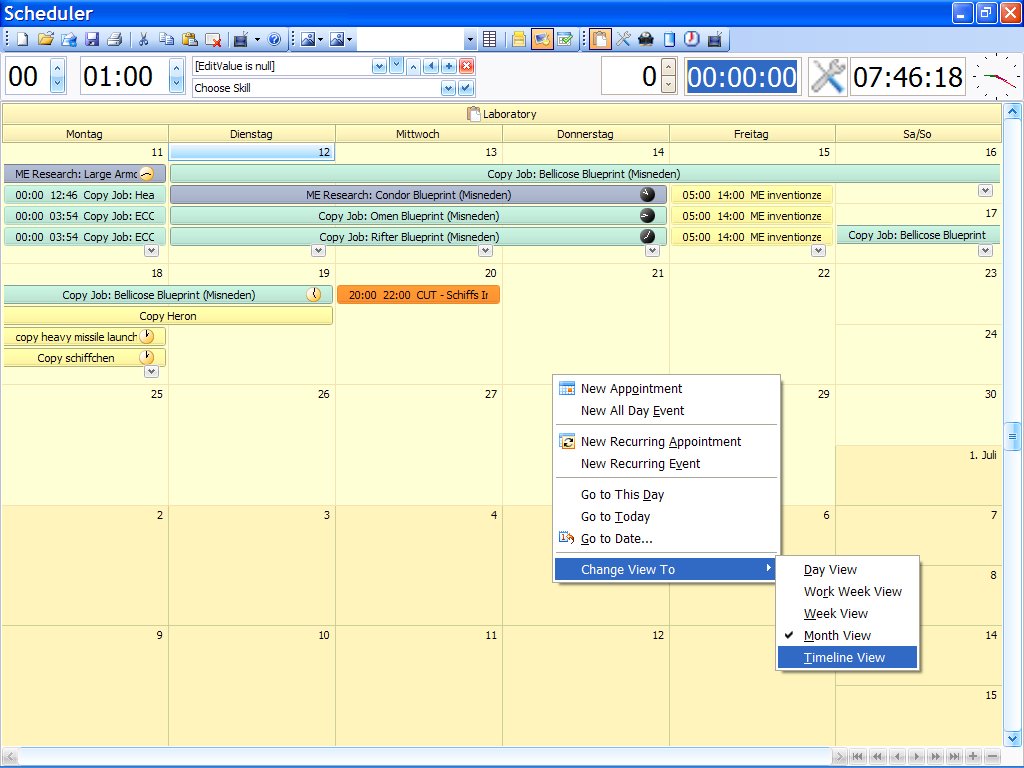
Task: Click the up caret button in EditValue row
Action: click(x=413, y=66)
